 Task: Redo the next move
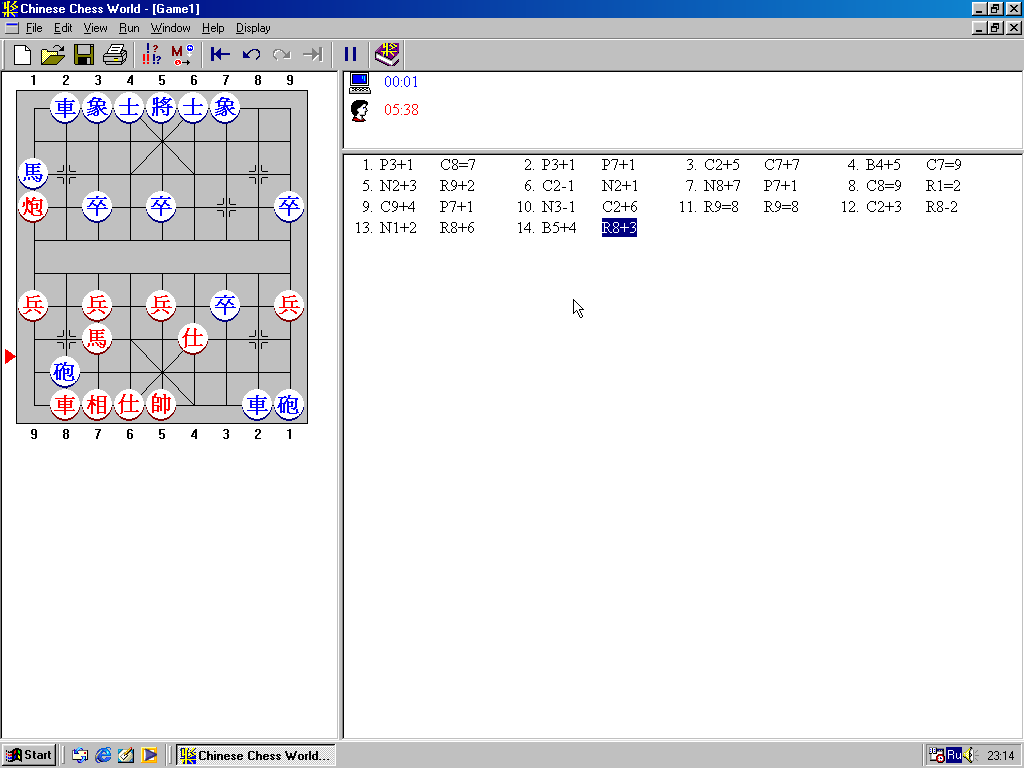pyautogui.click(x=281, y=55)
